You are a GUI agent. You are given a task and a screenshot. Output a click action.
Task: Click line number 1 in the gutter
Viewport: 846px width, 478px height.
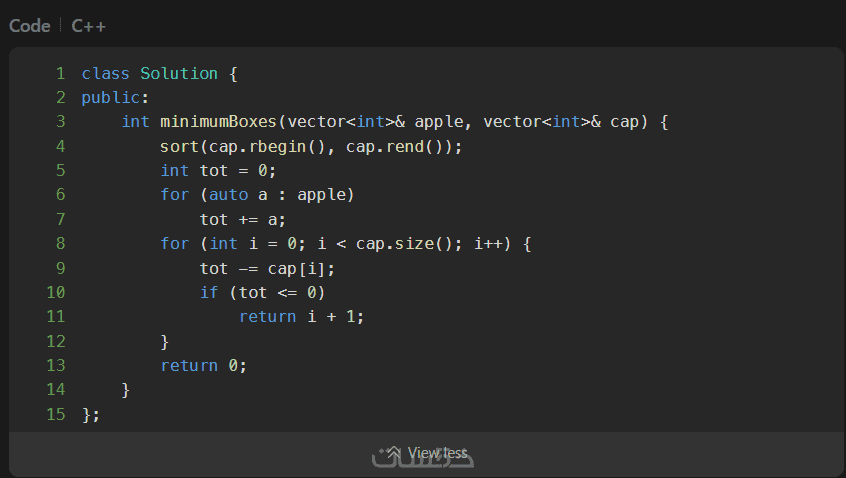(x=60, y=73)
